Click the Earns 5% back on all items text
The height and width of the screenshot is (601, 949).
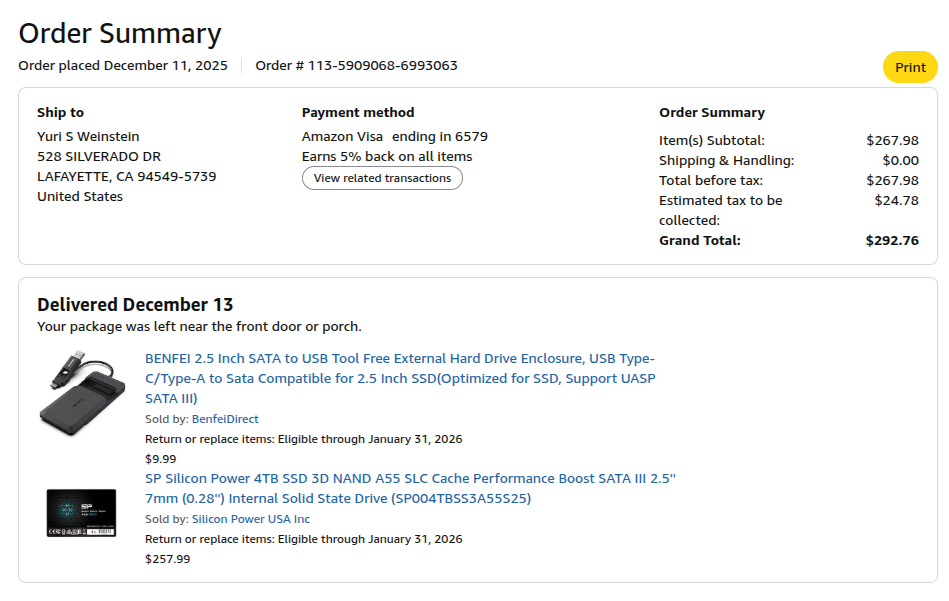coord(387,157)
